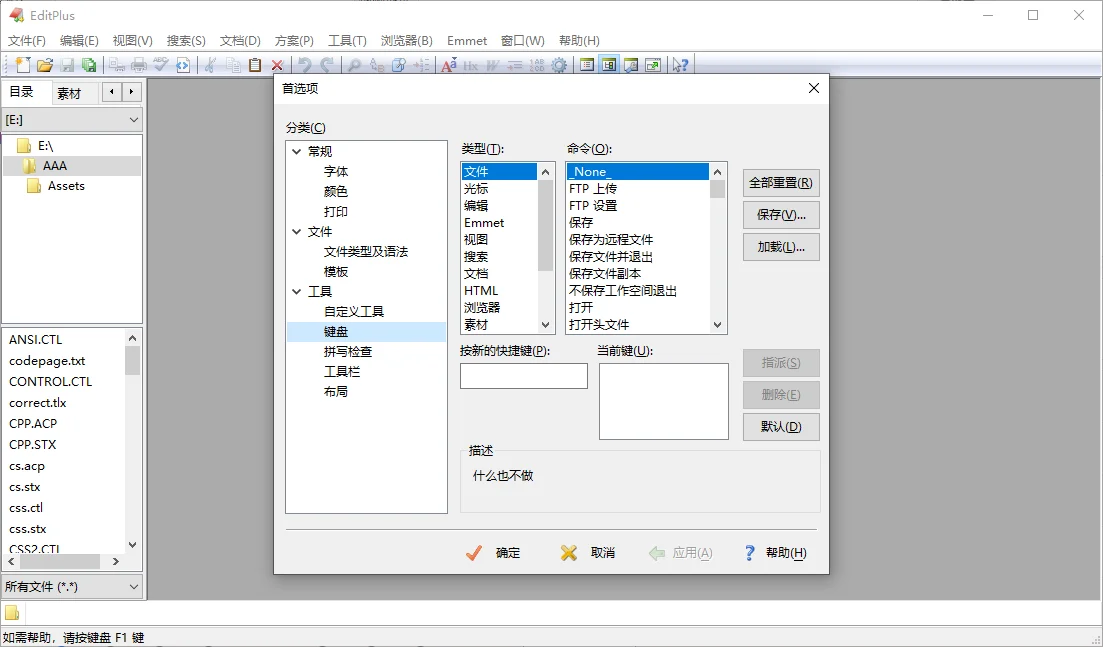Click the 加载(L)... button
The image size is (1103, 647).
(x=781, y=248)
